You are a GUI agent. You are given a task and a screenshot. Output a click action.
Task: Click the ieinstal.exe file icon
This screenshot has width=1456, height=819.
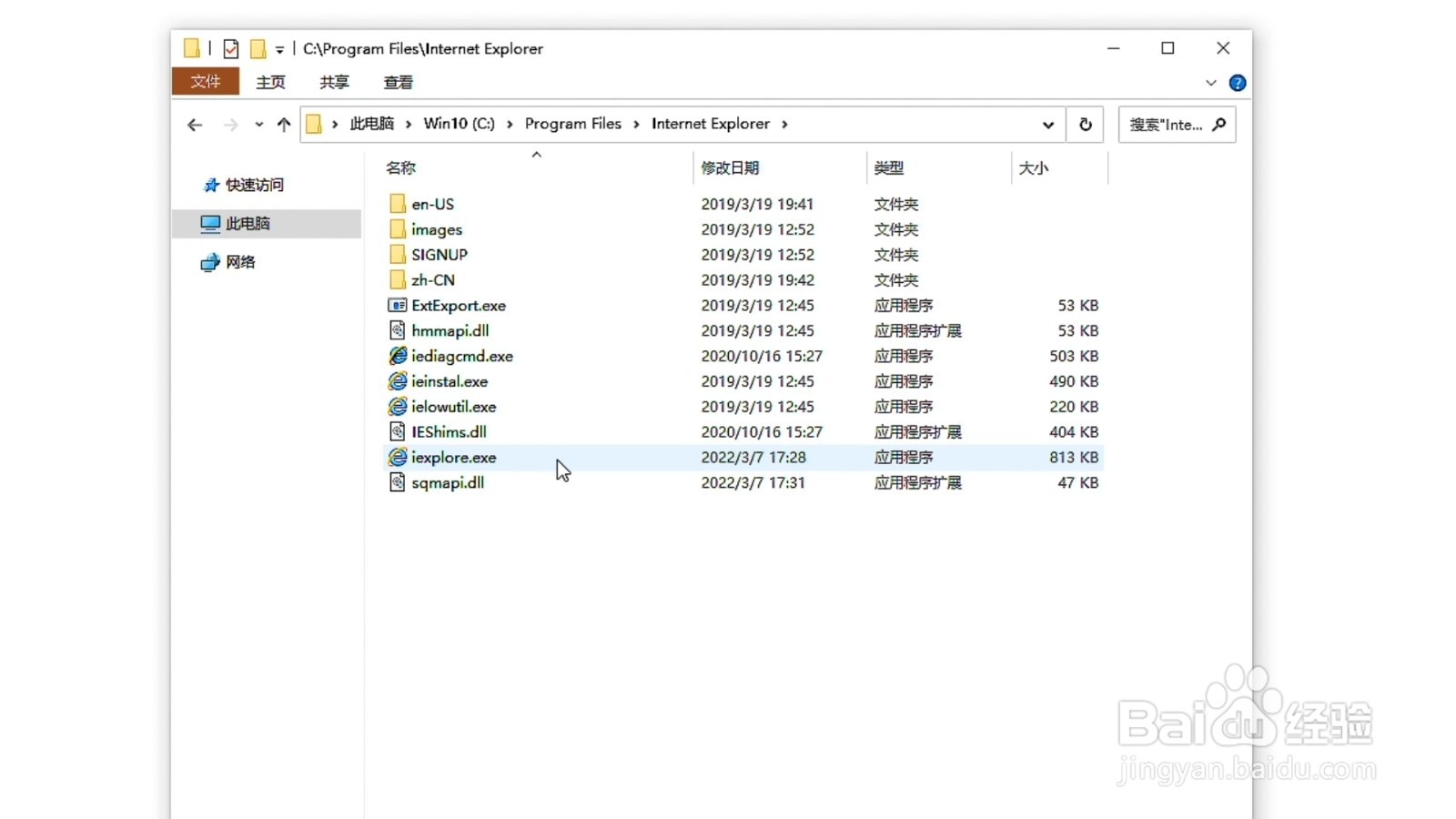398,381
